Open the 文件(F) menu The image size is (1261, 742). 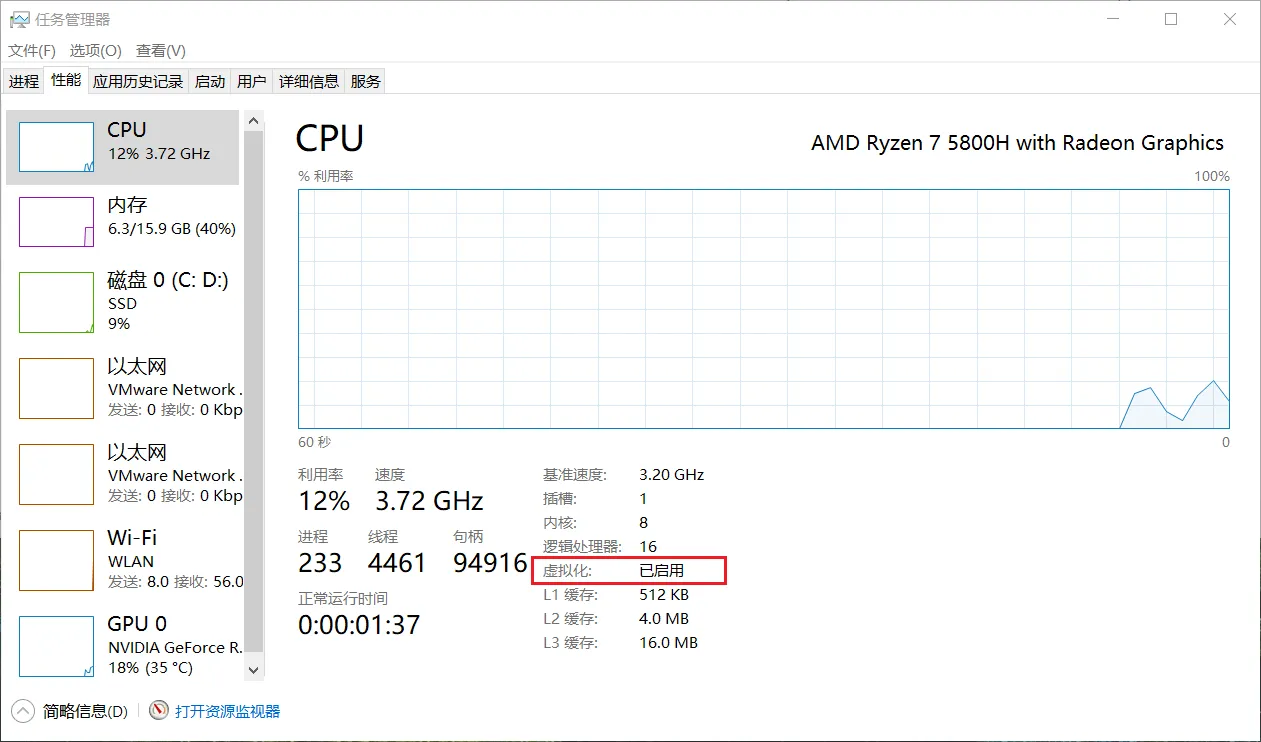coord(32,50)
